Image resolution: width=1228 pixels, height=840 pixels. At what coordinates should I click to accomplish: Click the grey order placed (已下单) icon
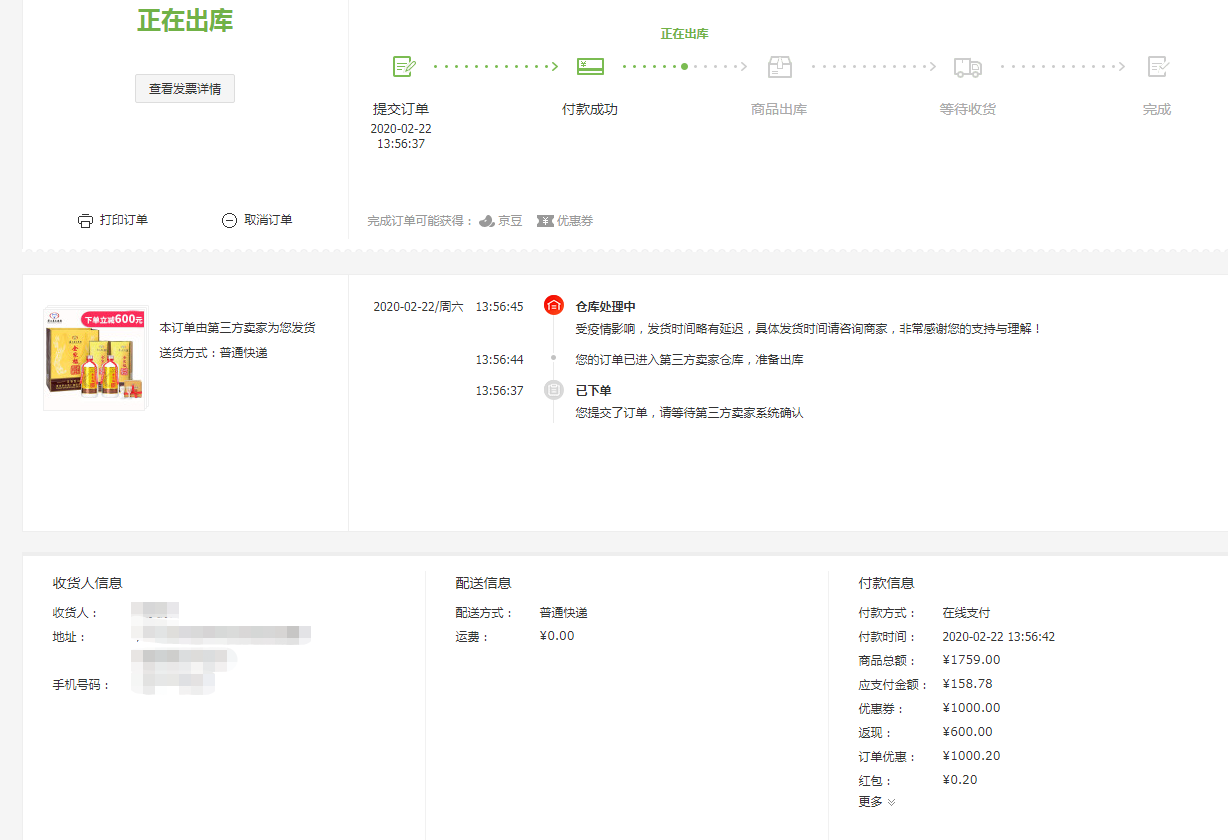pos(553,390)
